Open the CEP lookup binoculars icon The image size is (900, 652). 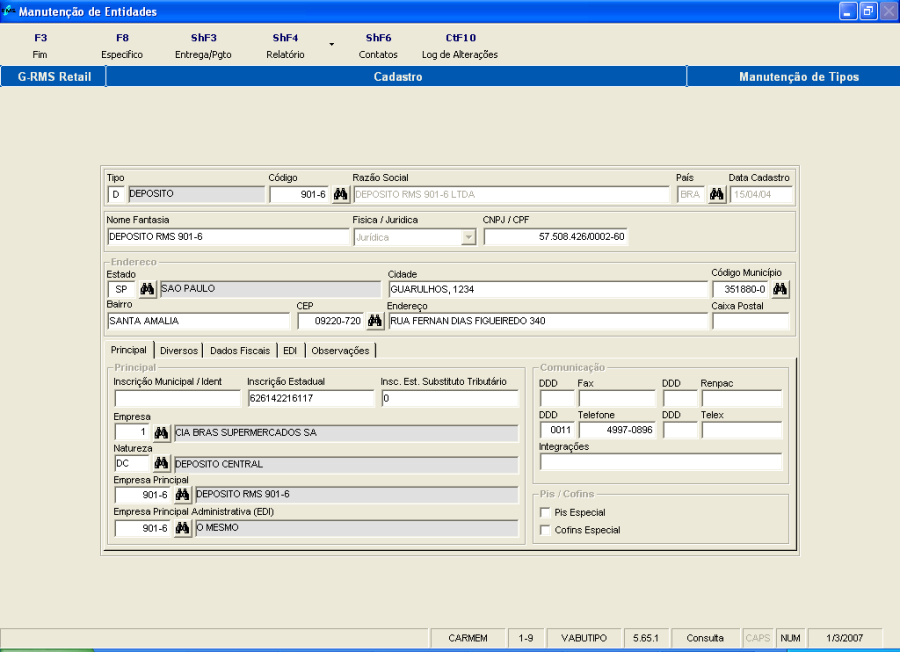[374, 321]
